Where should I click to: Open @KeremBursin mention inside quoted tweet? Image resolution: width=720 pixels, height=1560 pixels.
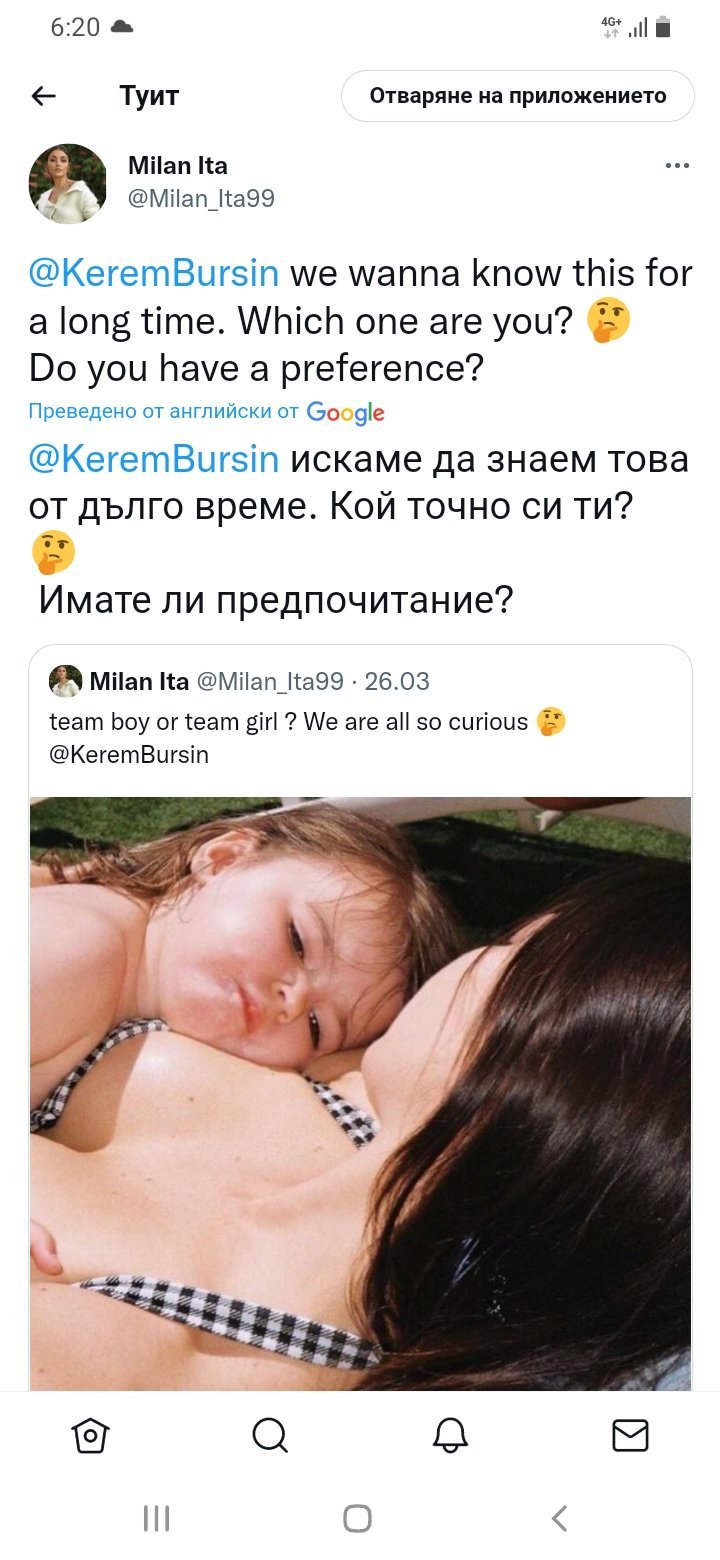[x=129, y=755]
